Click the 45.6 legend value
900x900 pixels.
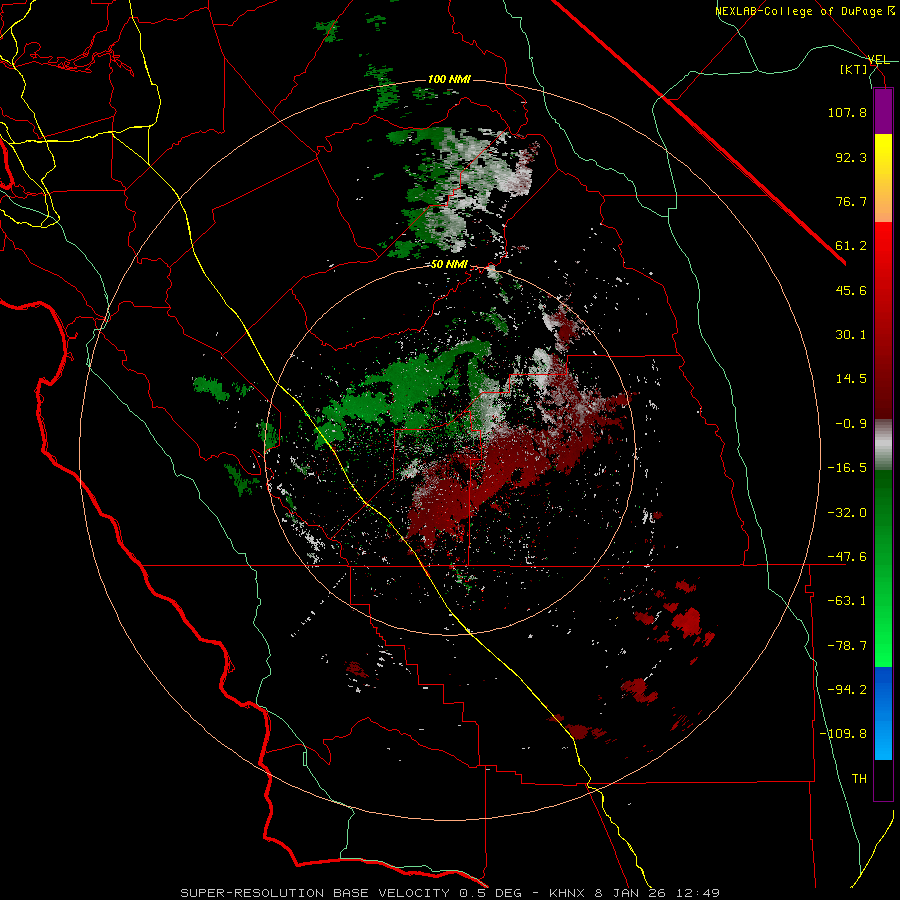pos(851,290)
